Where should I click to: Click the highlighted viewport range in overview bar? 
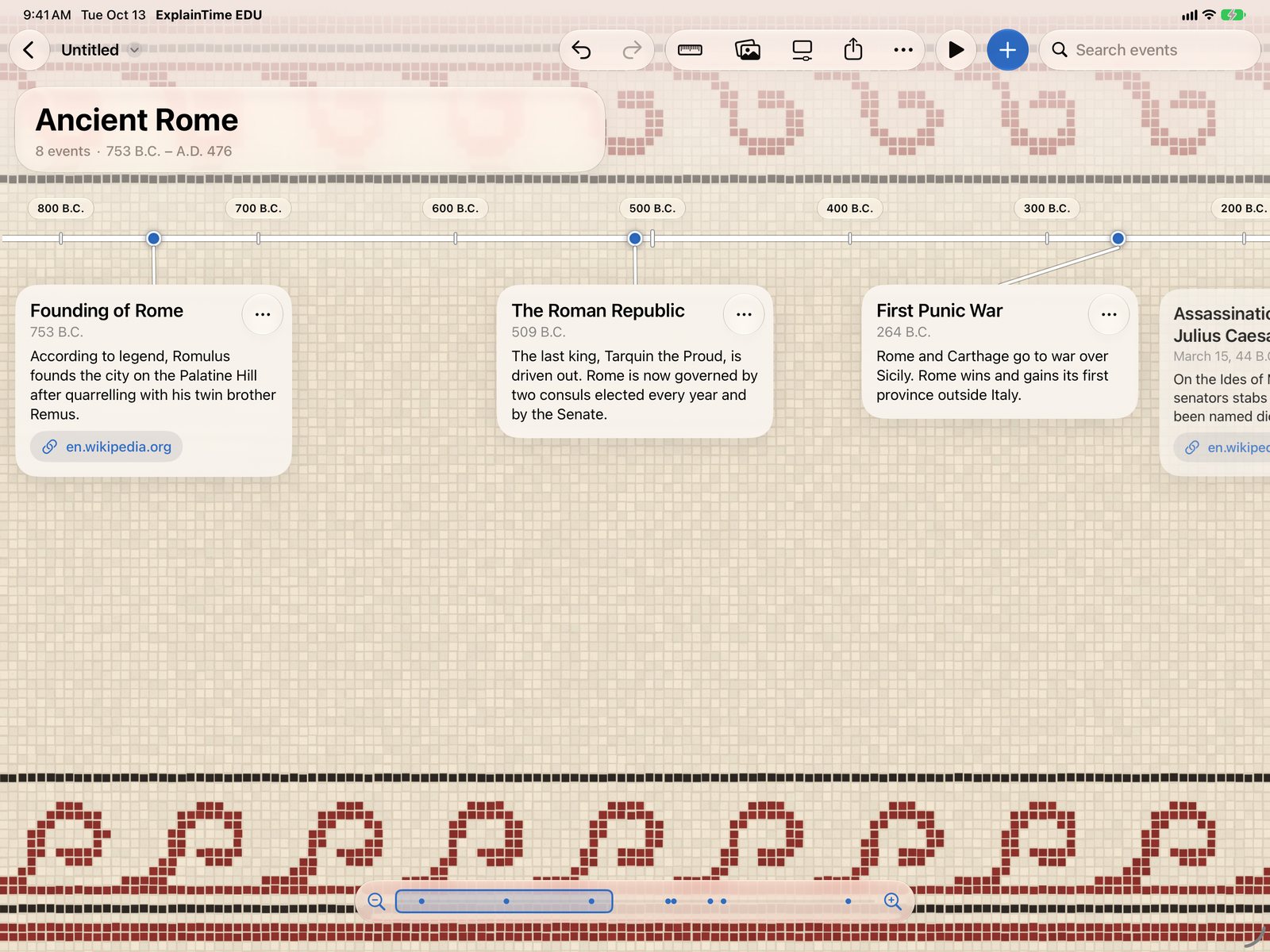[504, 901]
